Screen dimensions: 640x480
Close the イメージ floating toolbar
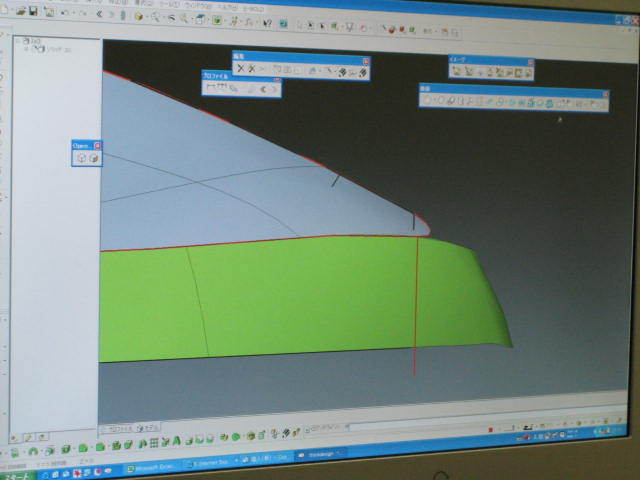[x=531, y=62]
